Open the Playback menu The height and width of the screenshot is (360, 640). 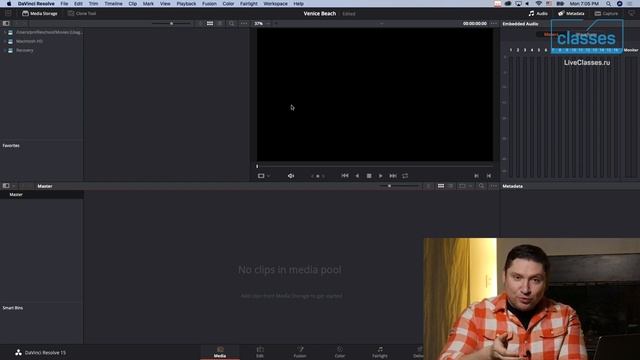click(x=186, y=4)
